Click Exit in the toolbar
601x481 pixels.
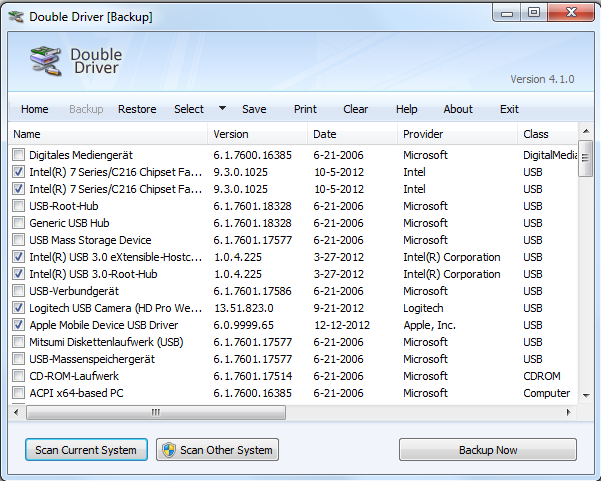pos(509,109)
